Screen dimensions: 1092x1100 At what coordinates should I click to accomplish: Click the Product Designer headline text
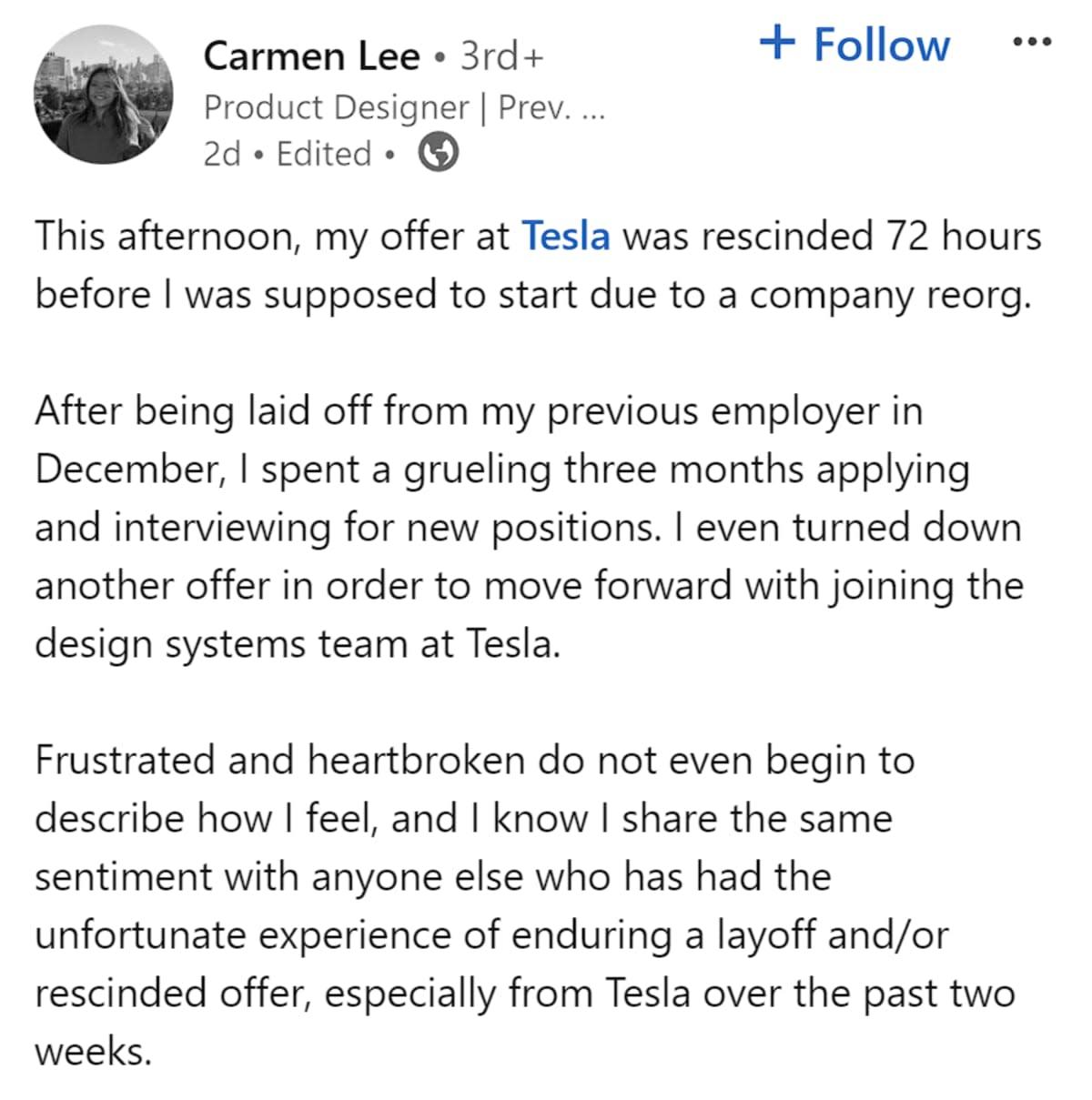337,107
